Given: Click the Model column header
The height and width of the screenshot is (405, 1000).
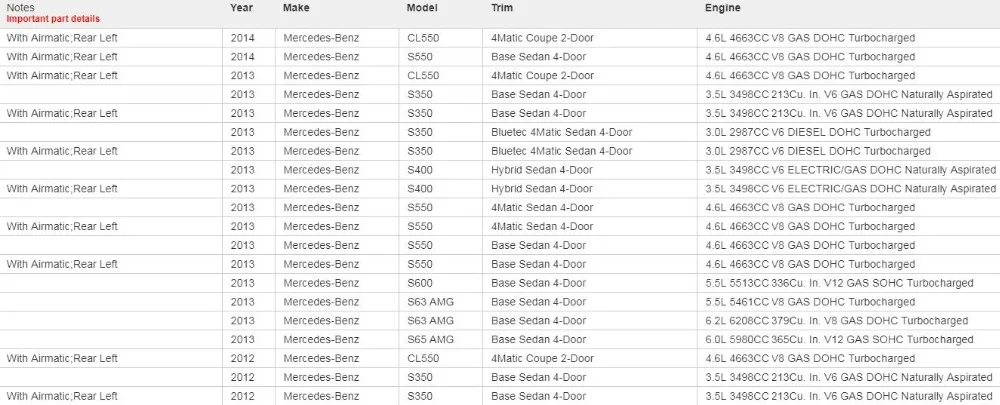Looking at the screenshot, I should (420, 8).
